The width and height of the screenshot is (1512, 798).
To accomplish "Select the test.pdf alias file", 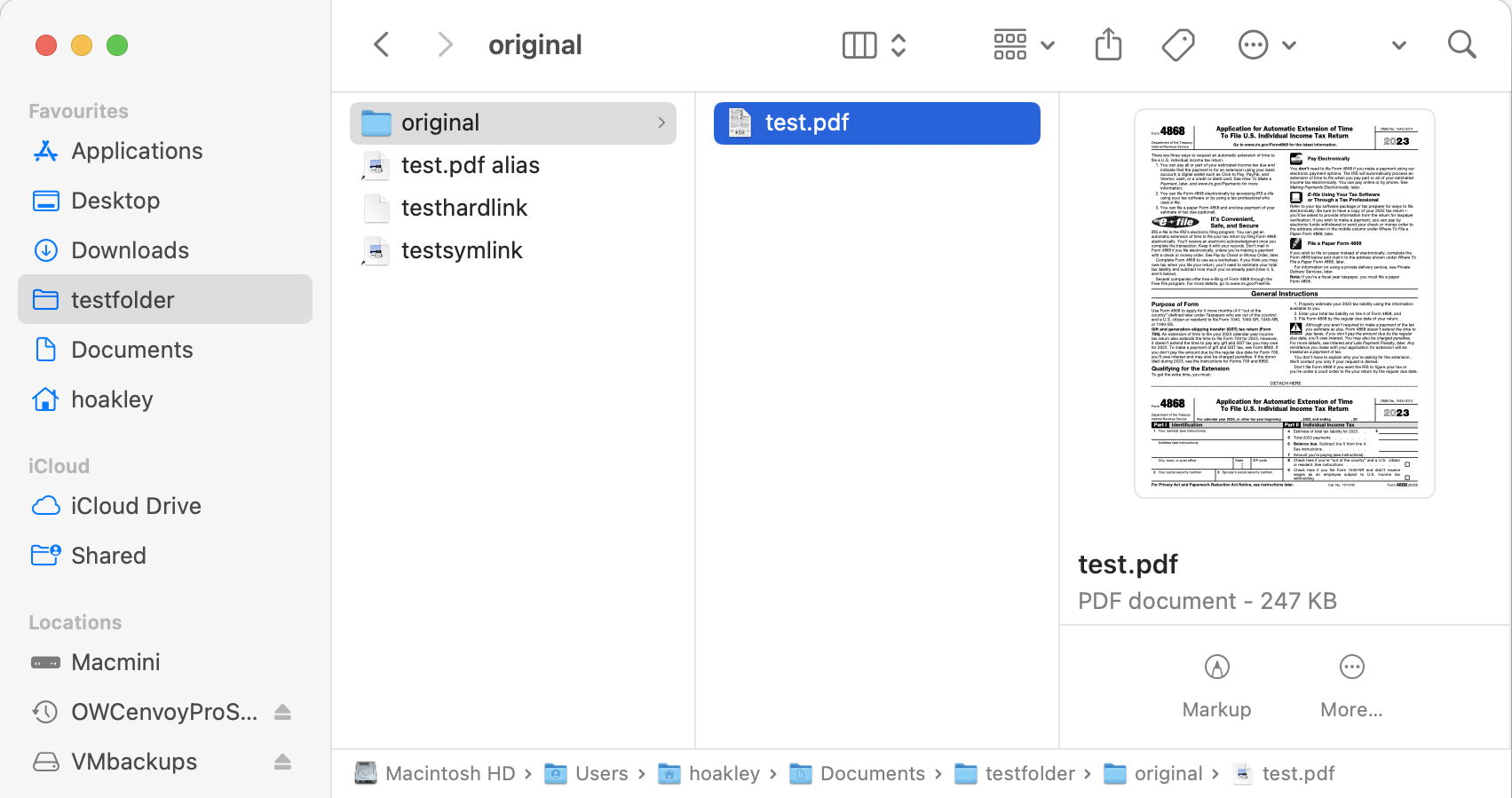I will (x=470, y=165).
